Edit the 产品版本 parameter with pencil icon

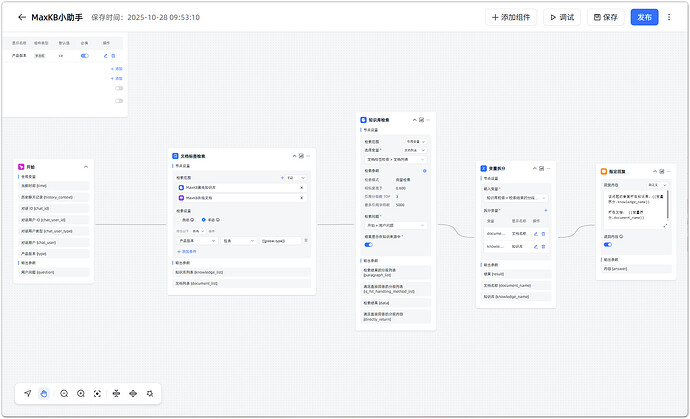click(x=108, y=56)
